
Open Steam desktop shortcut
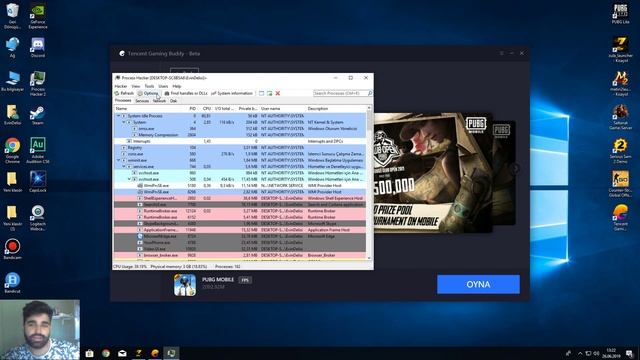click(38, 116)
